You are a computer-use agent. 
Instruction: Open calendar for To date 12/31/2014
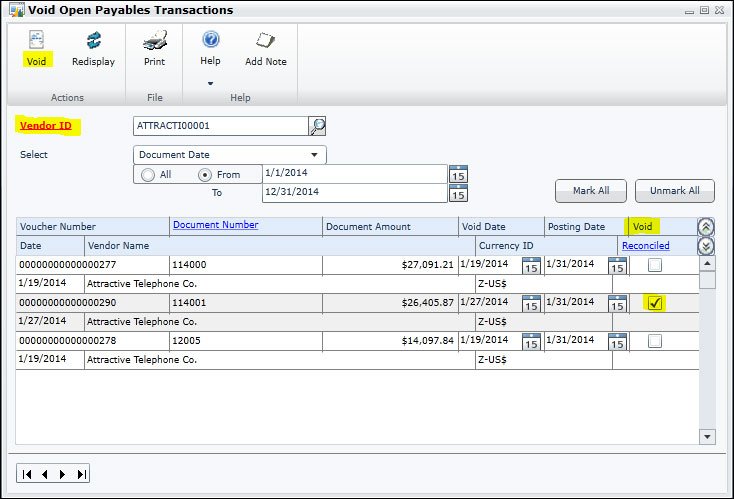458,193
